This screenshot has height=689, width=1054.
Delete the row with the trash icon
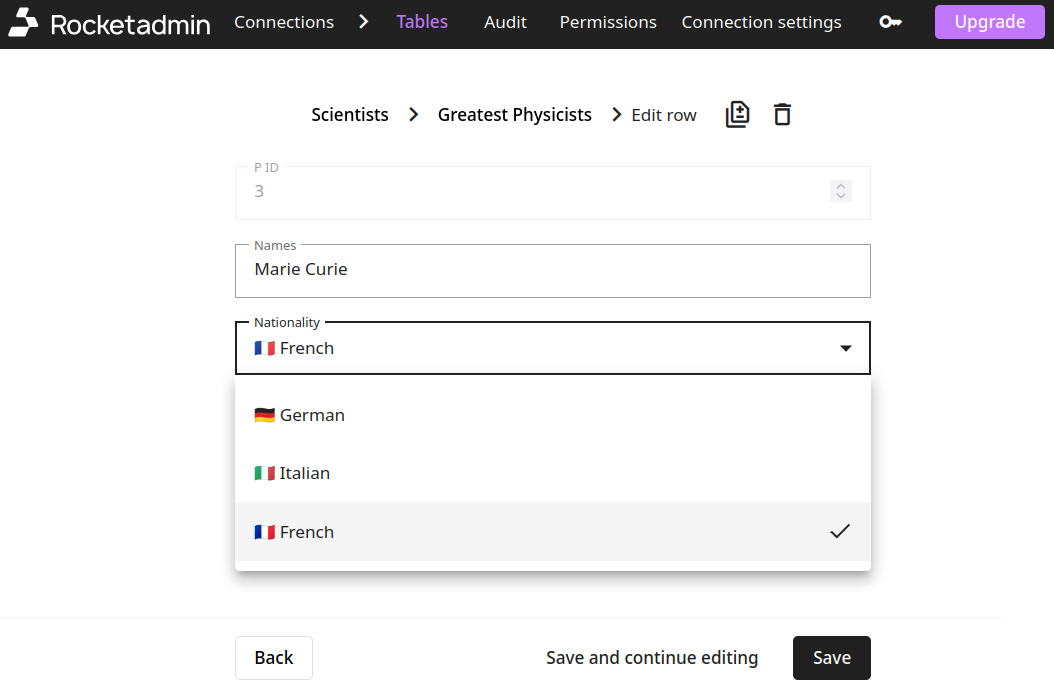(782, 114)
